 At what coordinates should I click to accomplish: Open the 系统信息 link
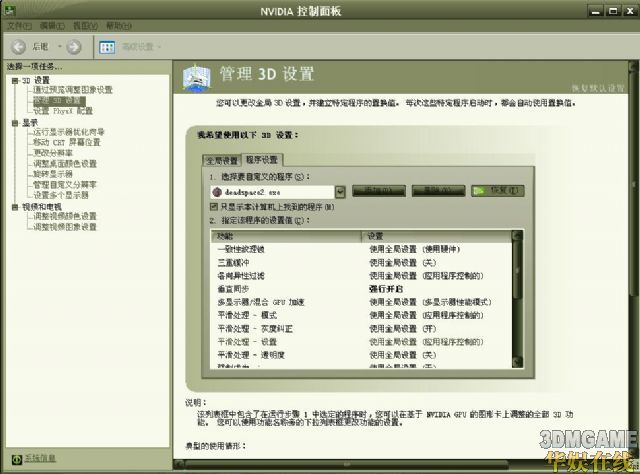pos(40,458)
